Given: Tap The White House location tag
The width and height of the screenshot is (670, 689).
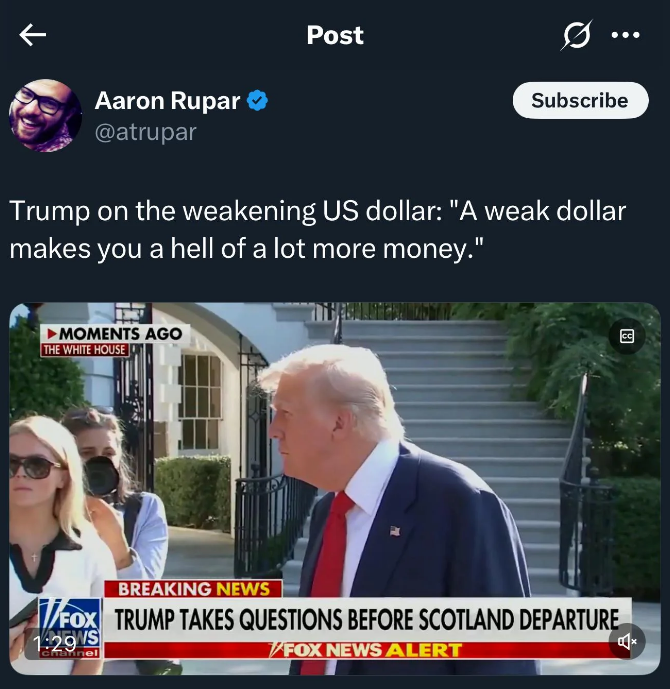Looking at the screenshot, I should (85, 350).
